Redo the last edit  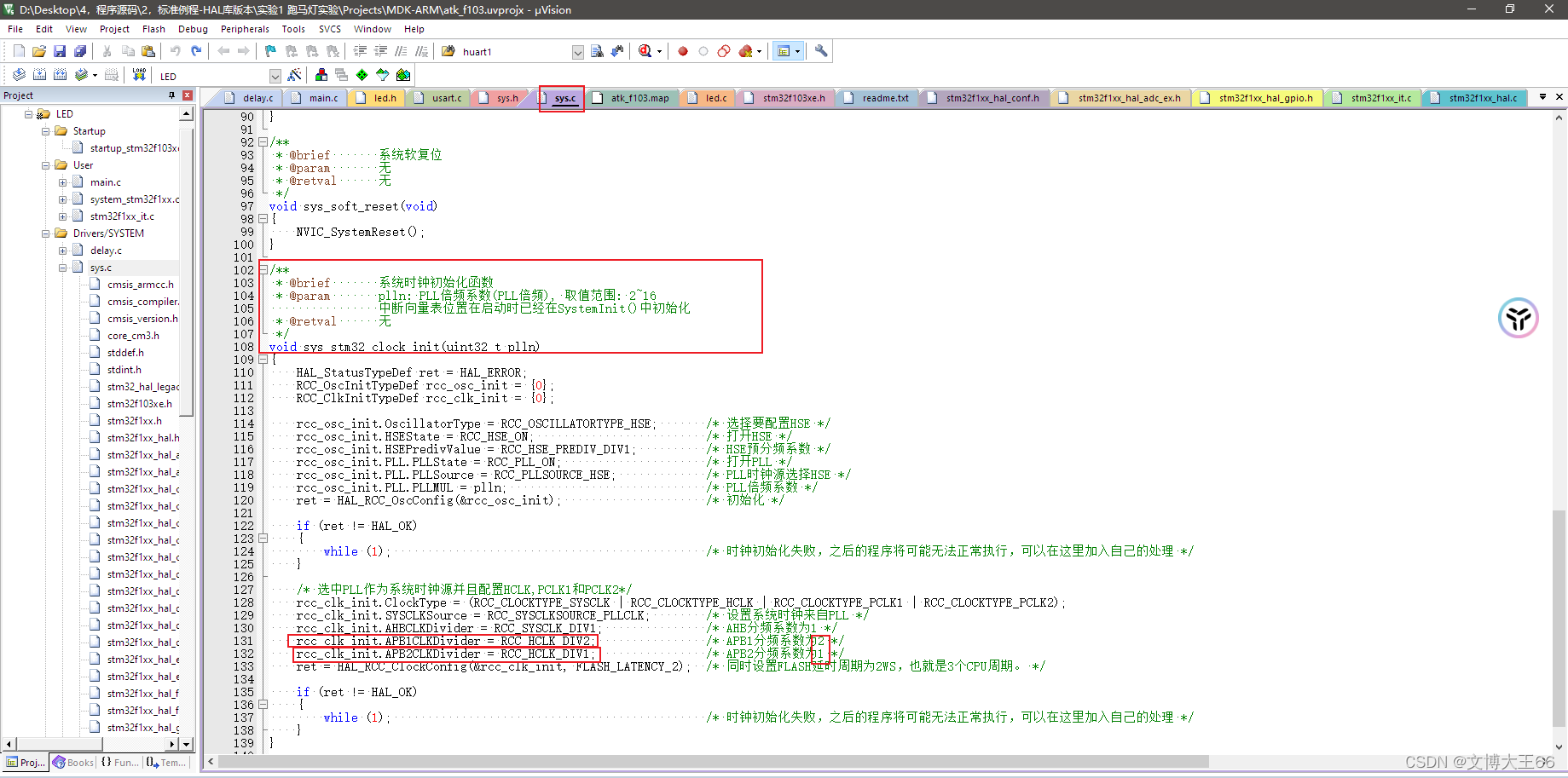196,51
